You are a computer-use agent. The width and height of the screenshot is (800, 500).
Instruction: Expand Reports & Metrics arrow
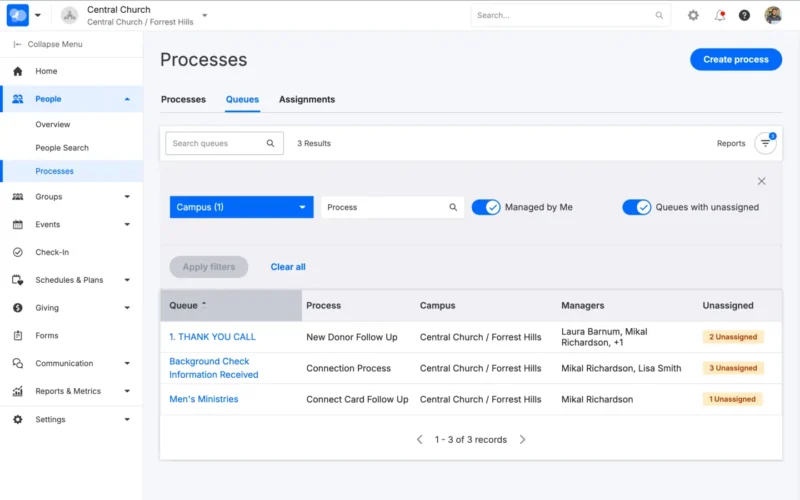[x=127, y=391]
